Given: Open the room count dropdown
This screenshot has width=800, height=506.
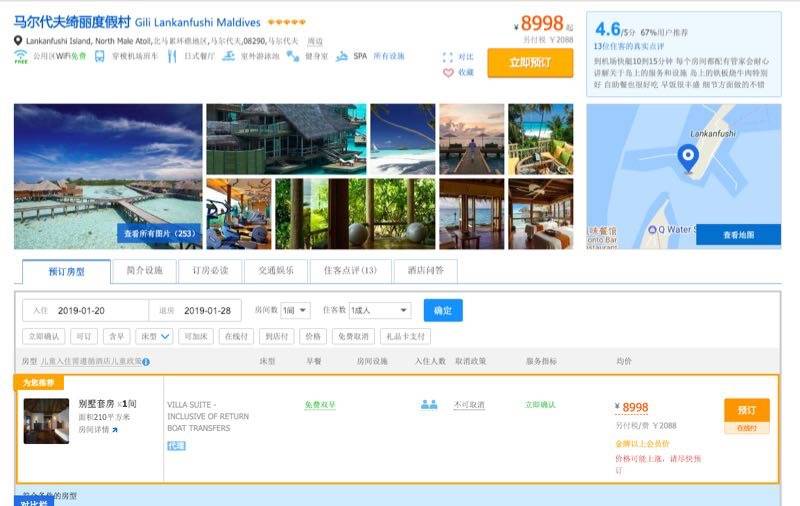Looking at the screenshot, I should click(295, 310).
